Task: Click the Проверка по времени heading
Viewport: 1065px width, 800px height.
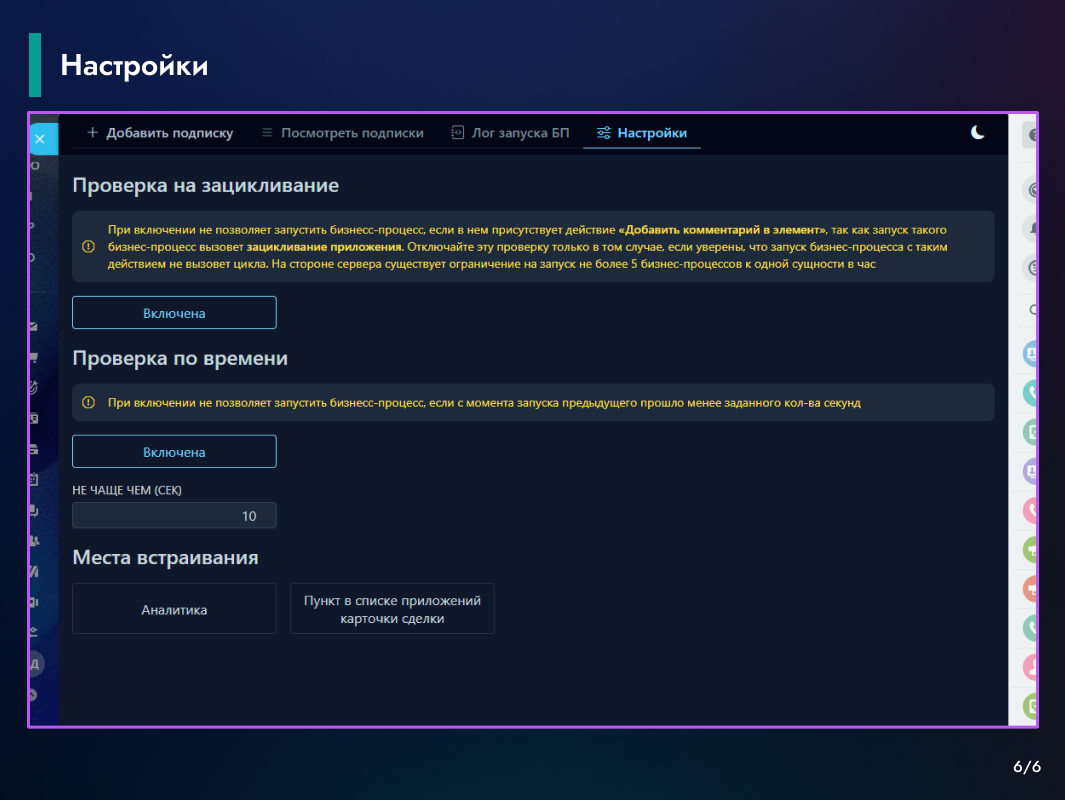Action: [x=180, y=358]
